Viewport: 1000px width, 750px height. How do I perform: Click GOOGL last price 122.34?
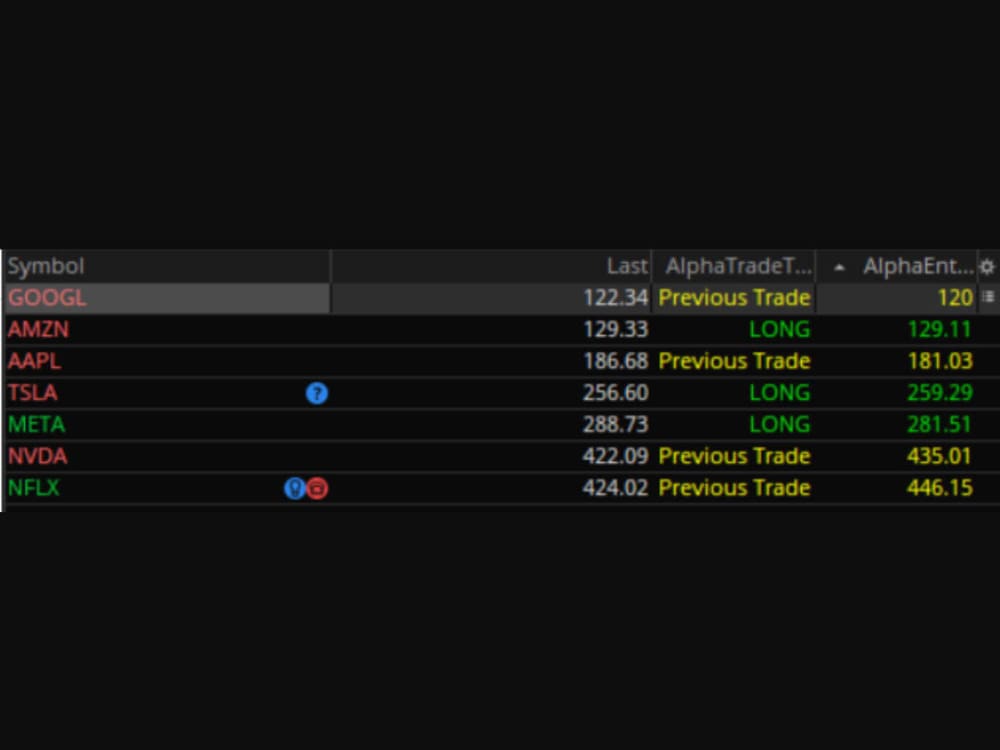[x=615, y=298]
